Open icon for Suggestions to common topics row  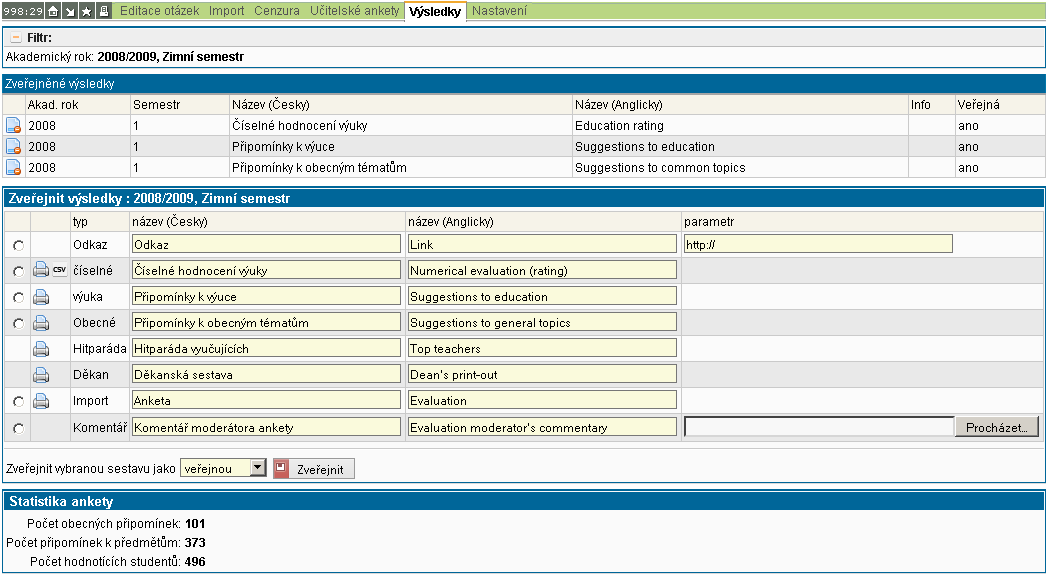tap(14, 168)
